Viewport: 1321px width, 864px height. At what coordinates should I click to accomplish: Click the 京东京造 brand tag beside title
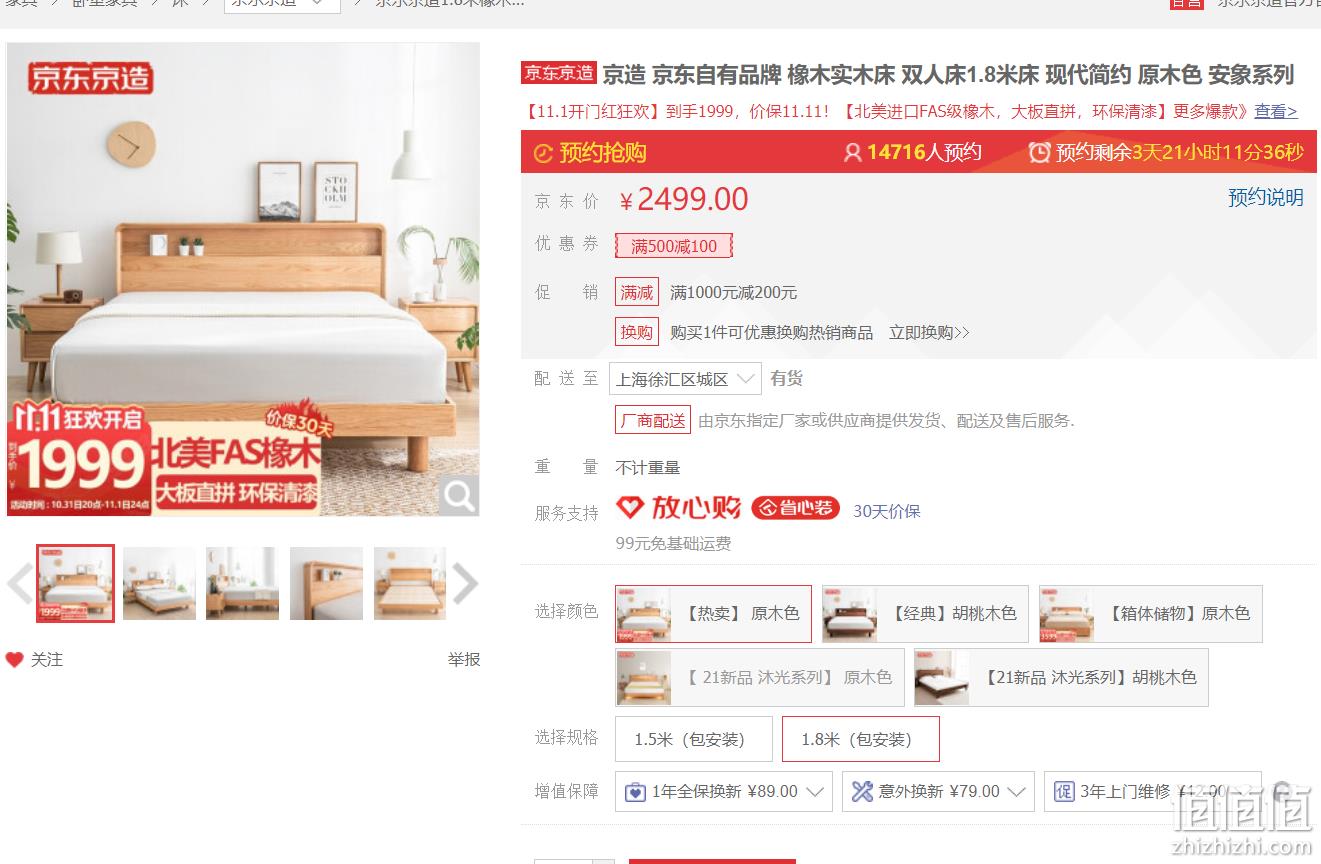pyautogui.click(x=559, y=73)
